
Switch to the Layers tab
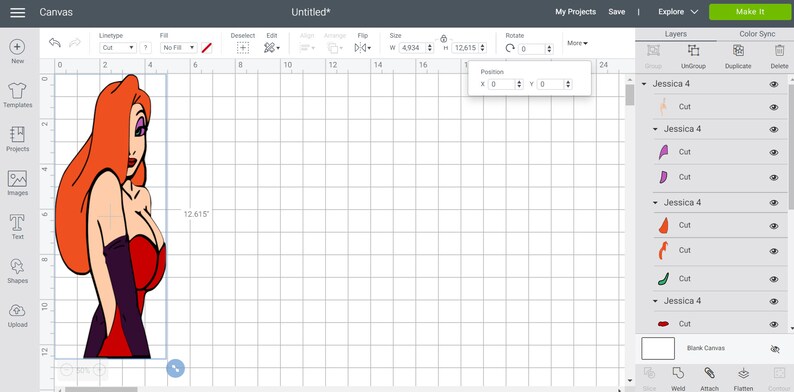coord(676,34)
